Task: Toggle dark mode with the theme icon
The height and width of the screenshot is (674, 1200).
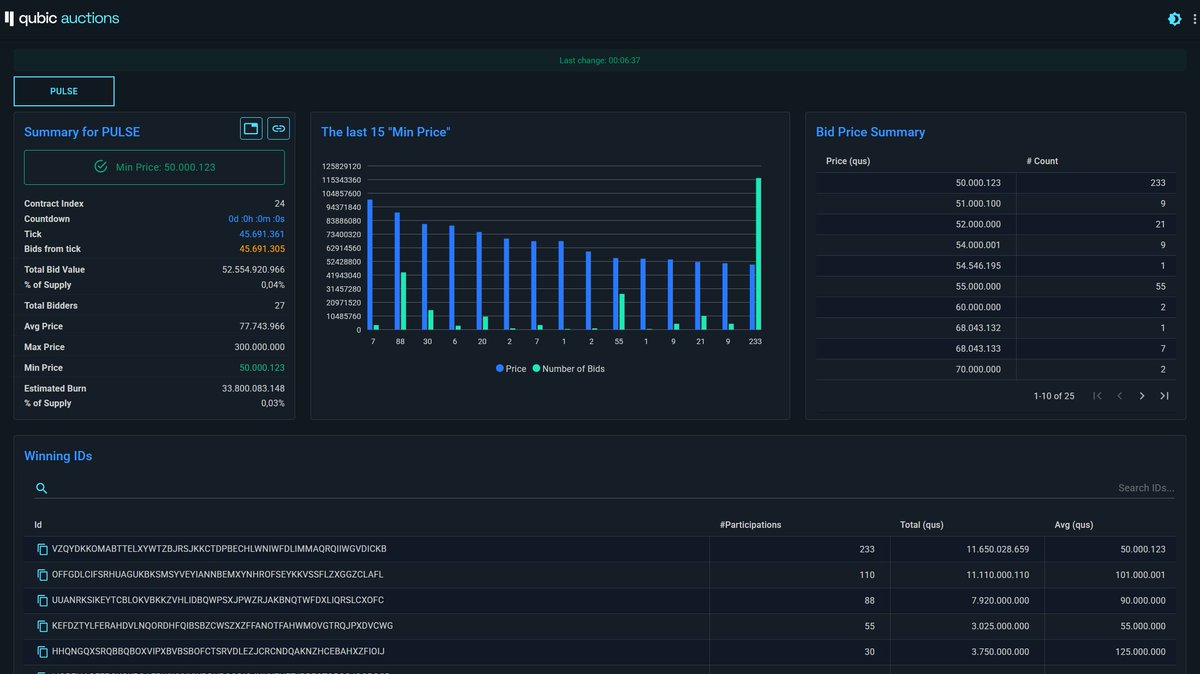Action: (1174, 18)
